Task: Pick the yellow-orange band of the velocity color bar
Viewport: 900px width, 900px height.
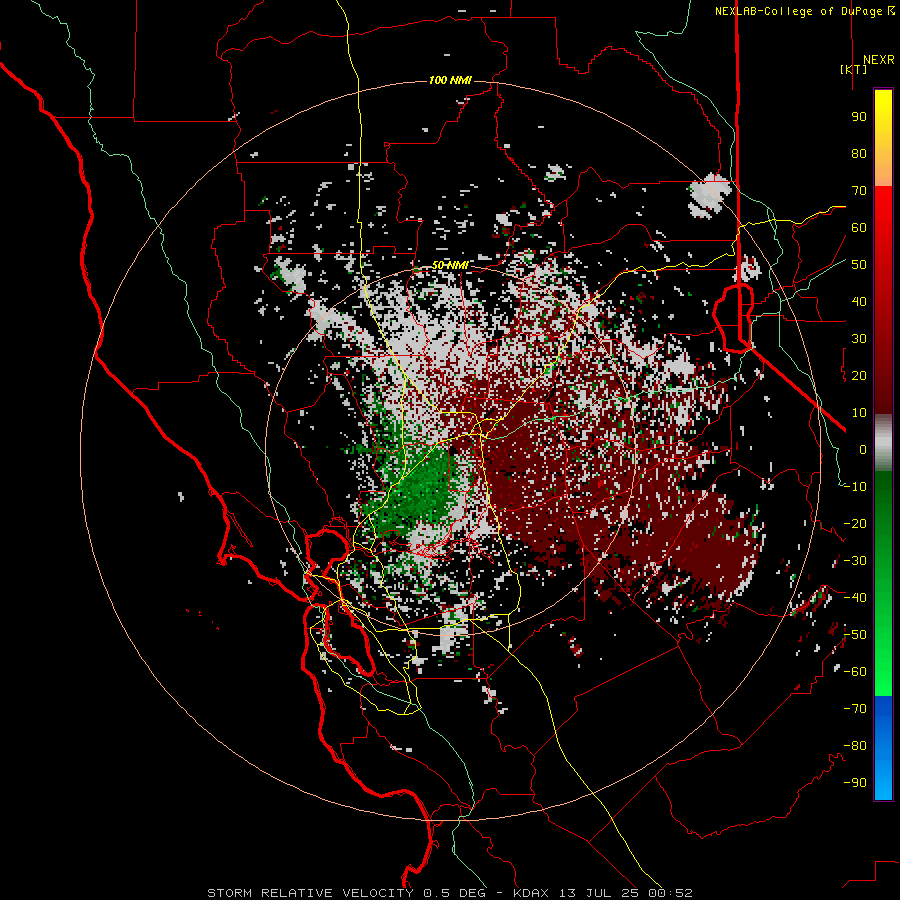Action: pyautogui.click(x=883, y=138)
